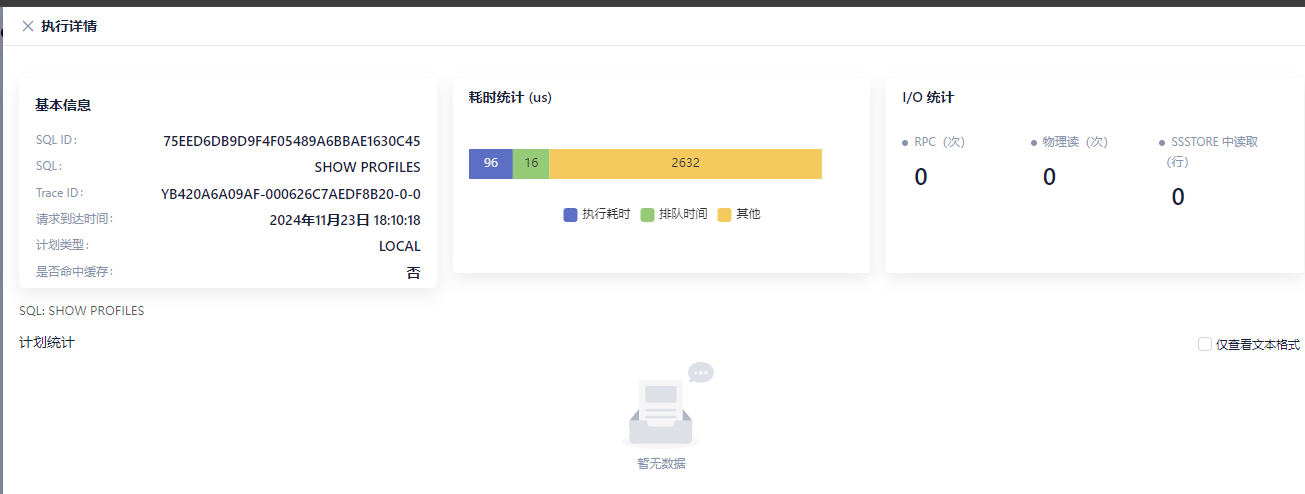Screen dimensions: 1305x494
Task: Click the 'SQL: SHOW PROFILES' statement line
Action: [82, 311]
